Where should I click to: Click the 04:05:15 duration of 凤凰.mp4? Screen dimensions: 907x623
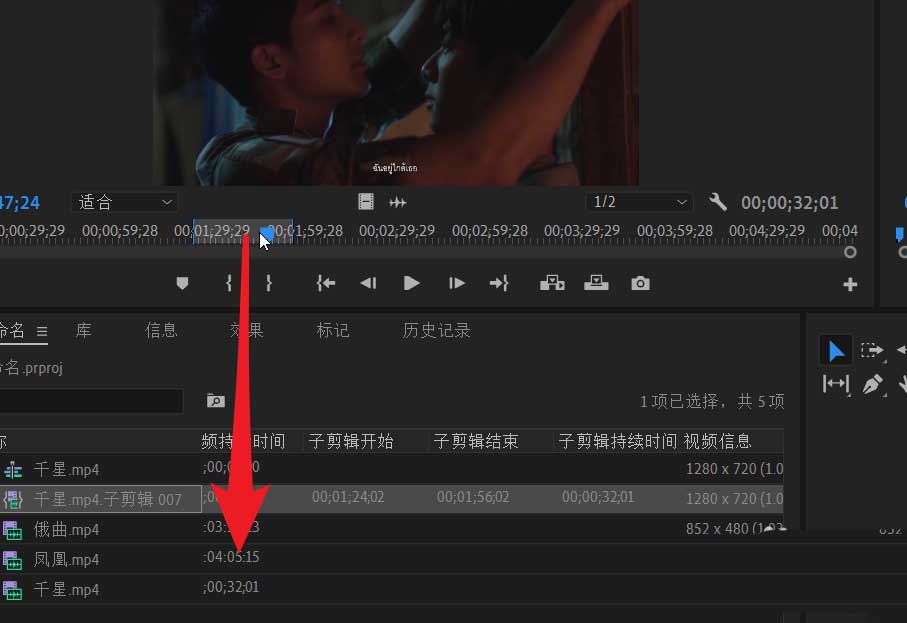(x=231, y=557)
